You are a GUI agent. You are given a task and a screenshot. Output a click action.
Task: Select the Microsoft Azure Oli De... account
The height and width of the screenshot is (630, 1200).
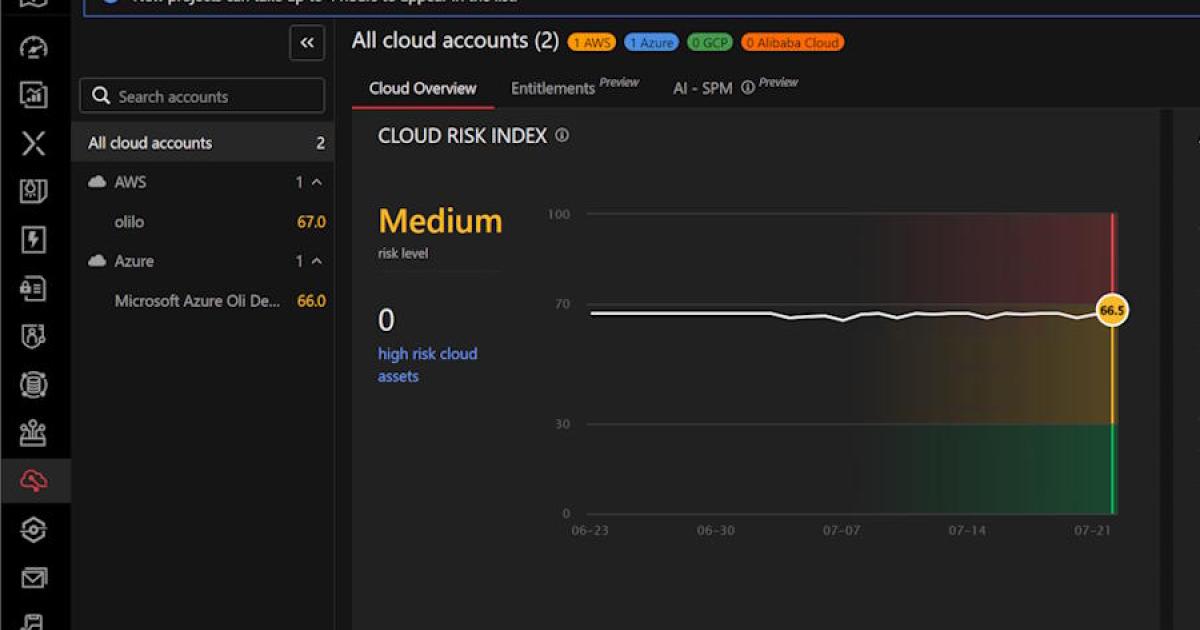point(203,300)
